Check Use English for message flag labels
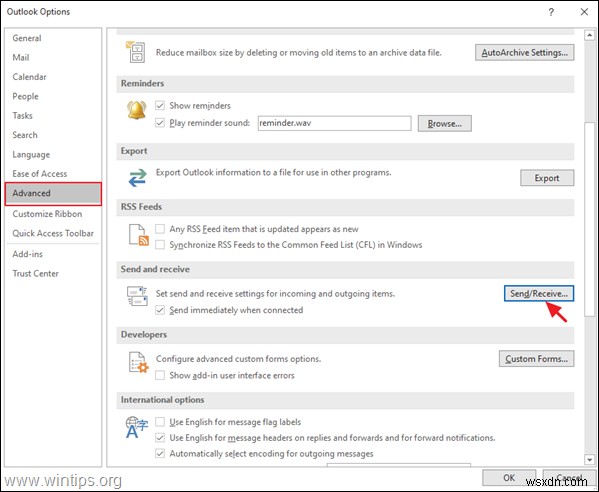The height and width of the screenshot is (492, 599). pyautogui.click(x=160, y=422)
